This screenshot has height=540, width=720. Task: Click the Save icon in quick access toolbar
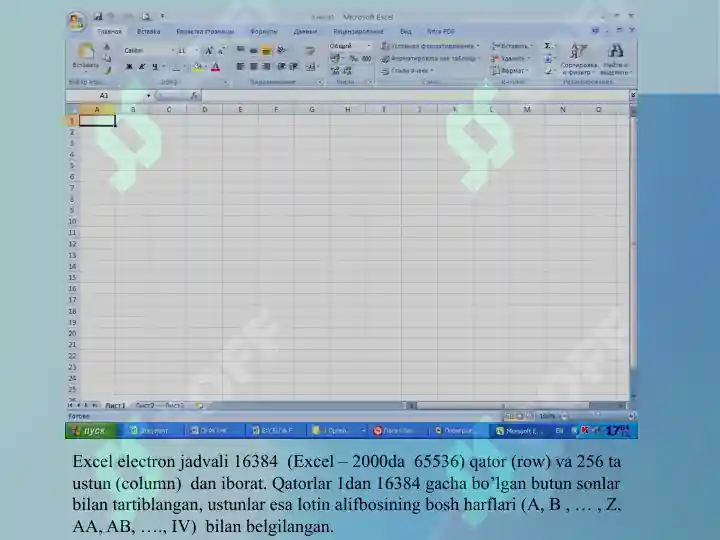[x=98, y=17]
